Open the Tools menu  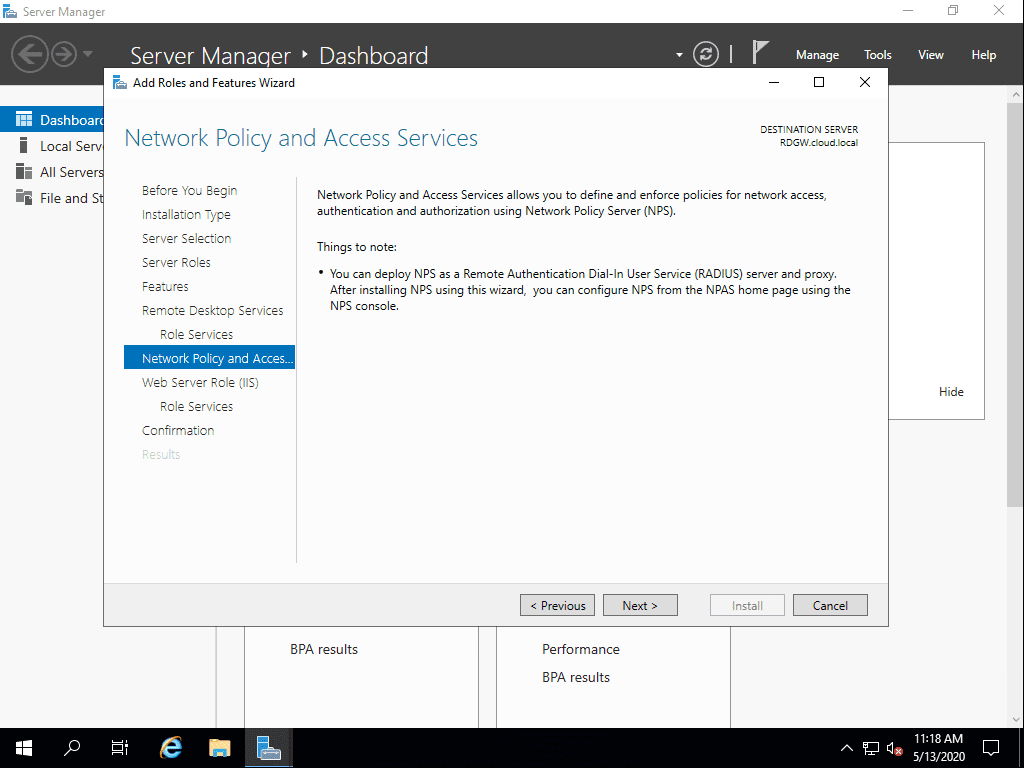pos(877,54)
